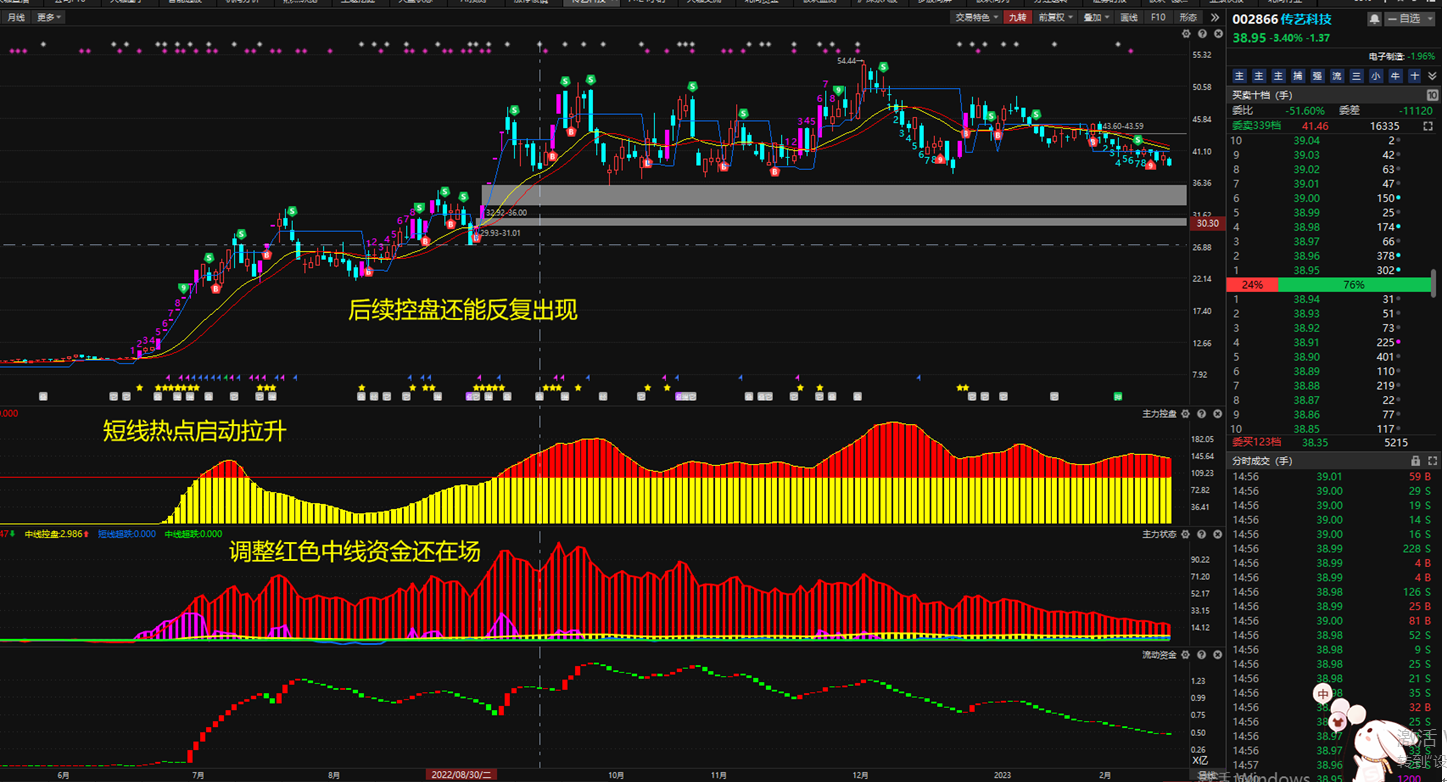Click the expand icon beside 16335
This screenshot has height=782, width=1447.
[1427, 127]
